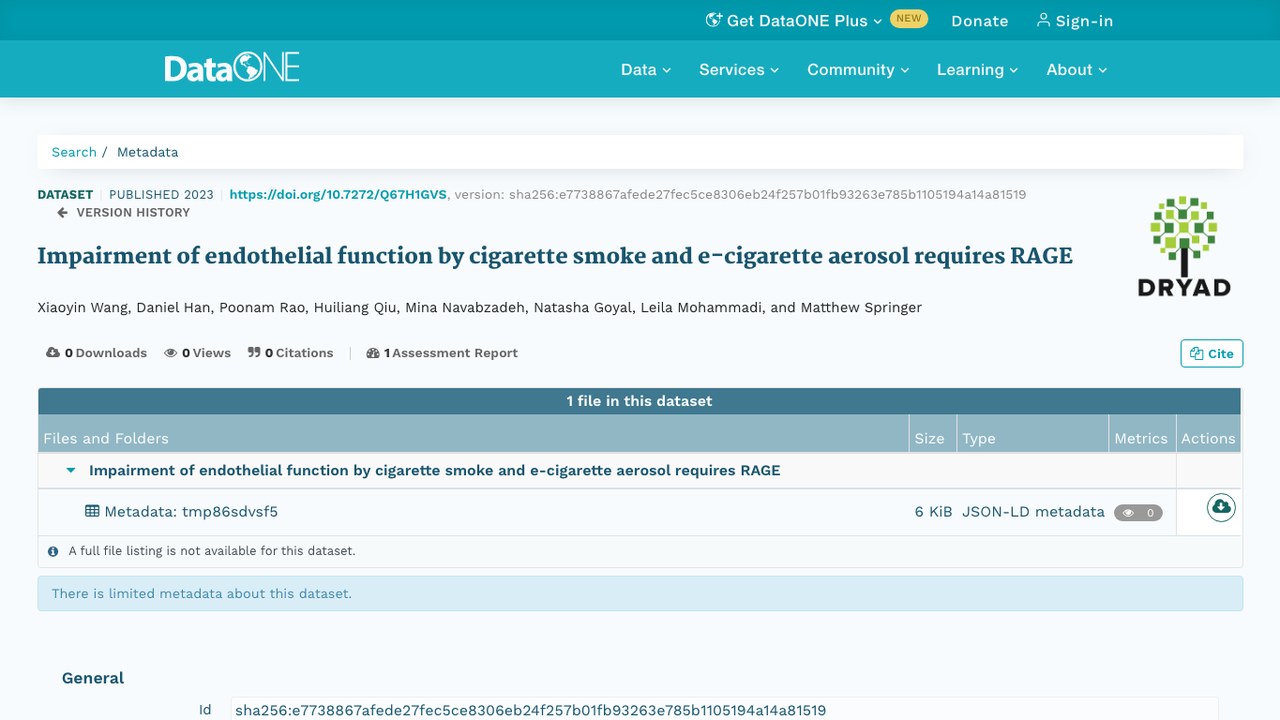The width and height of the screenshot is (1280, 720).
Task: Click the table icon beside Metadata: tmp86sdvsf5
Action: (92, 511)
